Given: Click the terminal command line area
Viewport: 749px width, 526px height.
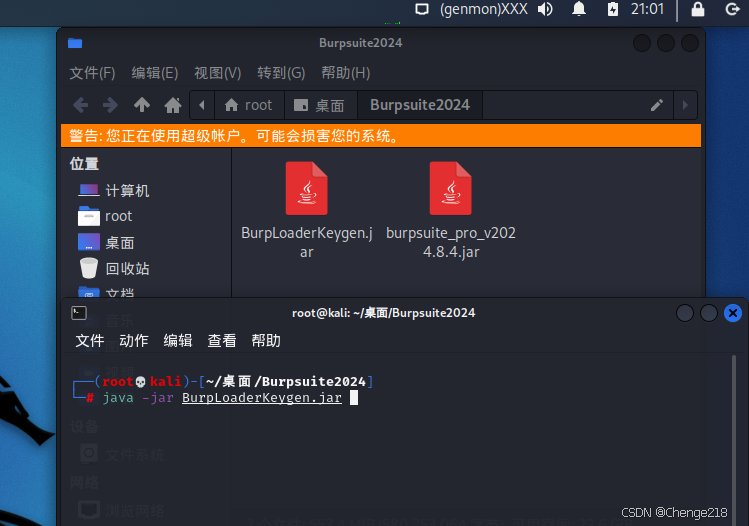Looking at the screenshot, I should click(222, 397).
